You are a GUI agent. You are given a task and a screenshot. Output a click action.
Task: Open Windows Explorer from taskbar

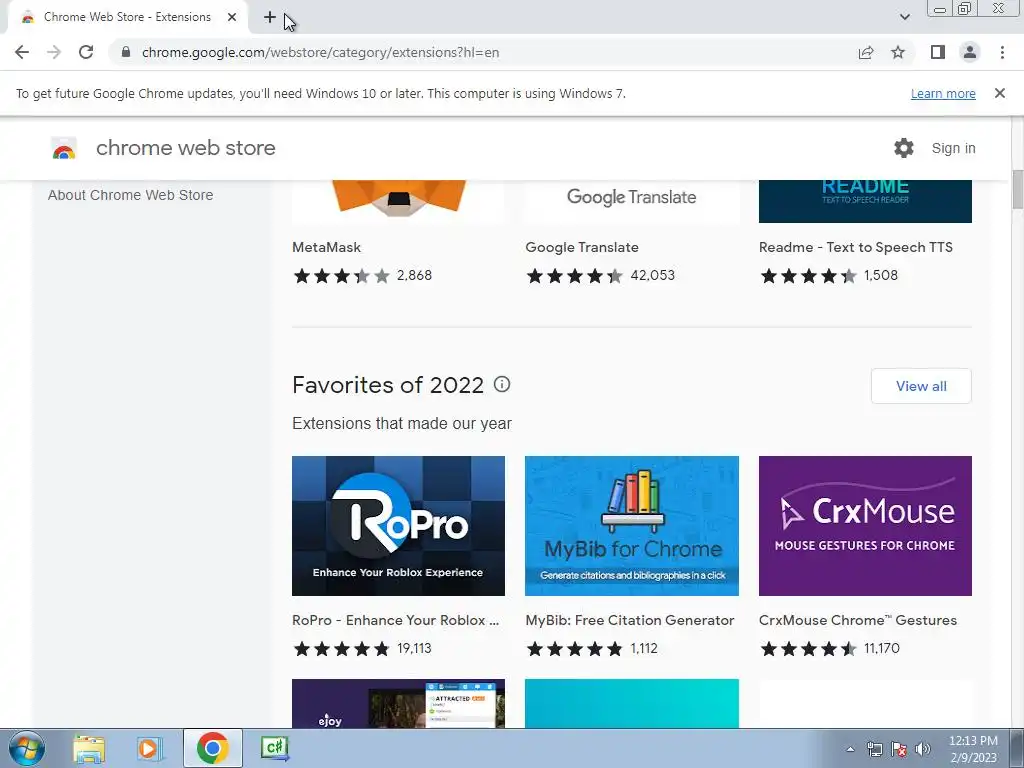[x=89, y=748]
